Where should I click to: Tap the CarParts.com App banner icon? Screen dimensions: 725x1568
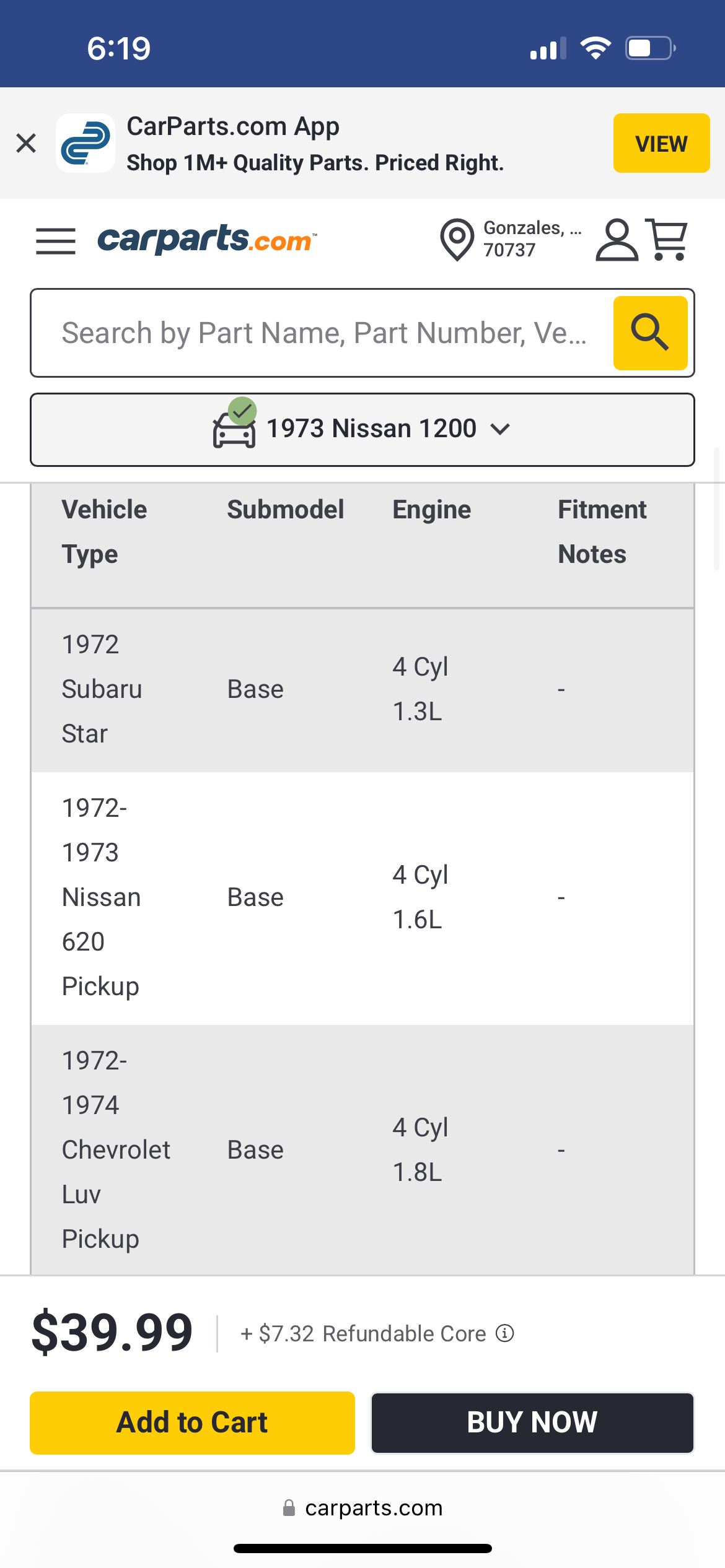pyautogui.click(x=86, y=143)
